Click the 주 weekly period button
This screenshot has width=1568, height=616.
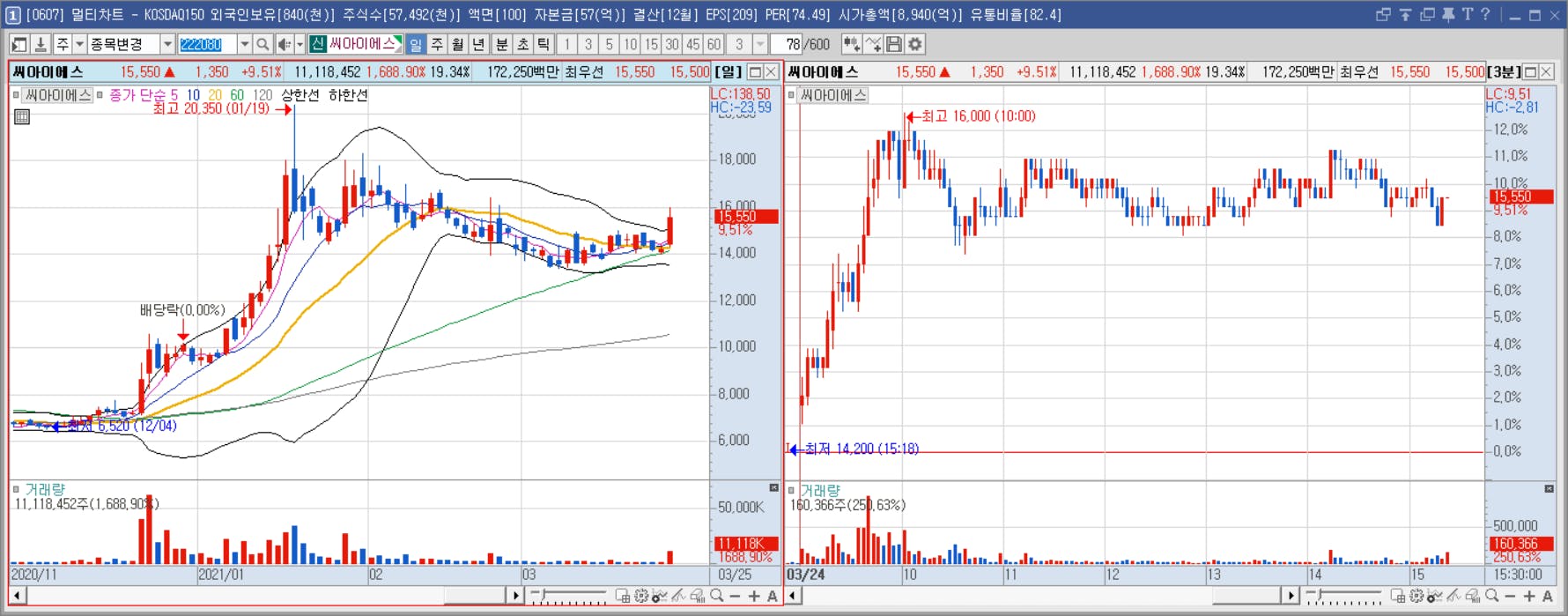tap(437, 44)
